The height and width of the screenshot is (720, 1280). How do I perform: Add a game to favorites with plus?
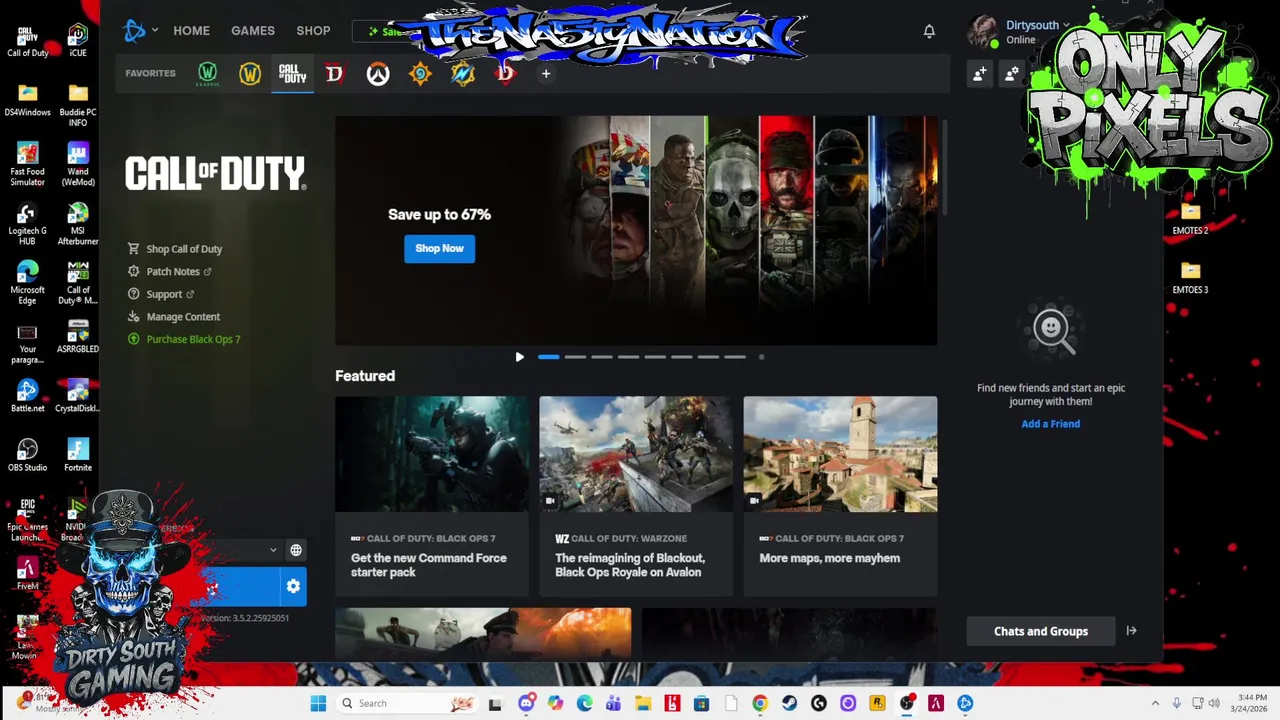pyautogui.click(x=546, y=73)
